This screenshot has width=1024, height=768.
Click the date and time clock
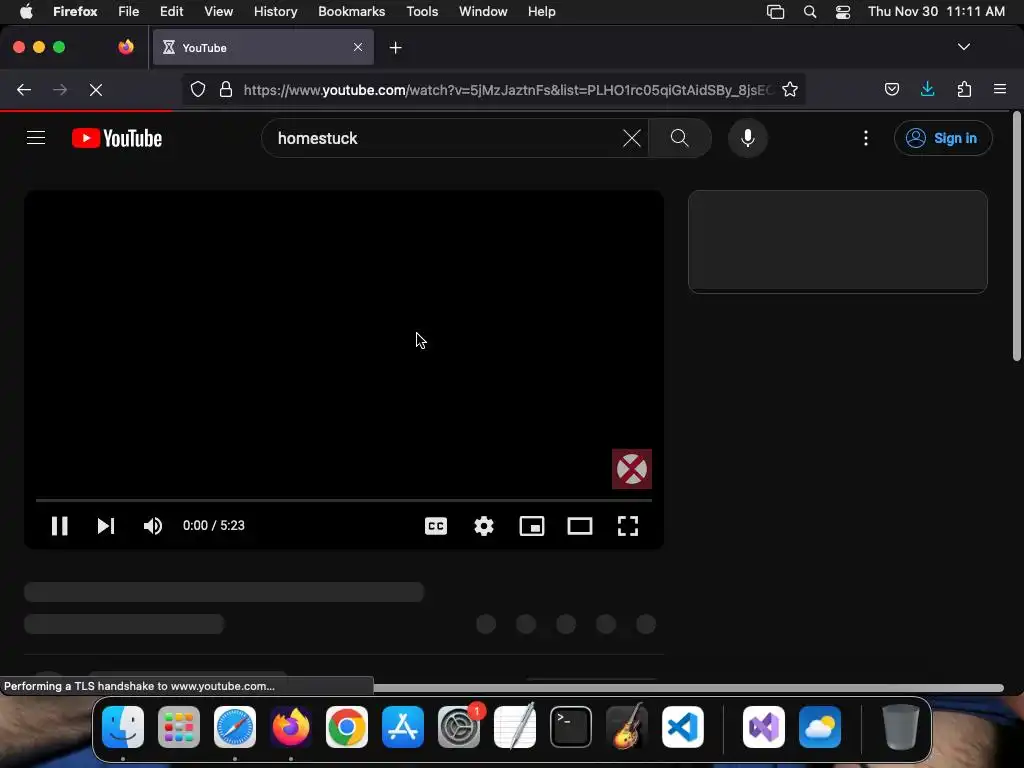tap(936, 11)
